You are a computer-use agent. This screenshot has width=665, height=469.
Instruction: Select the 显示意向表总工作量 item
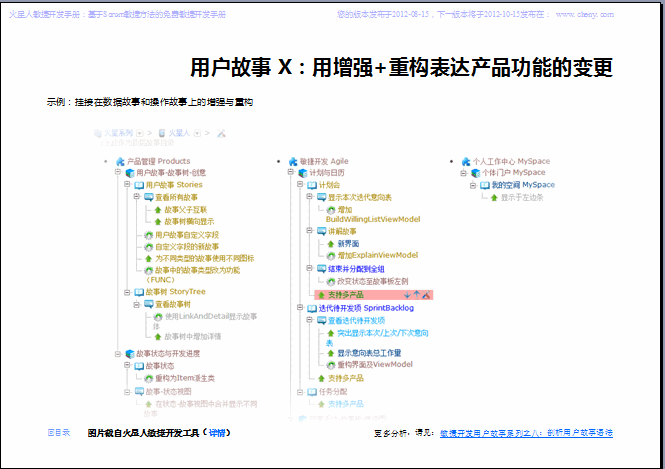(369, 353)
